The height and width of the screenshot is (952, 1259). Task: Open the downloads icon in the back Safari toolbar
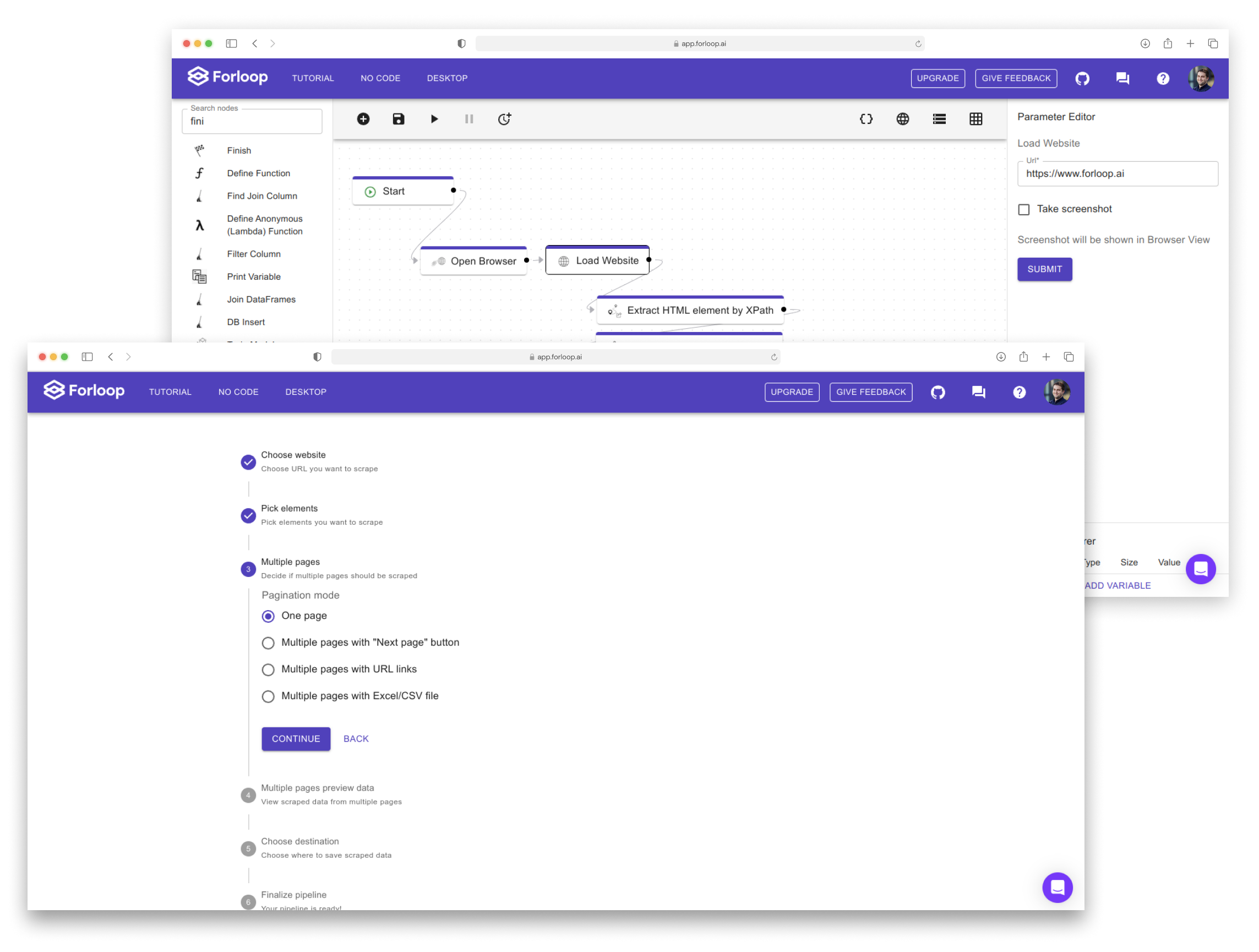[1145, 44]
